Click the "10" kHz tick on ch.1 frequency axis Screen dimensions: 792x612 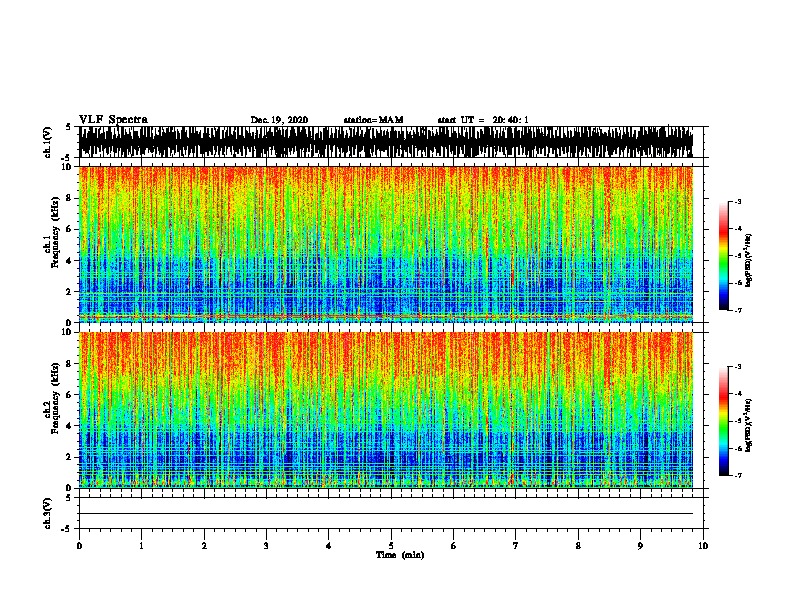[x=67, y=167]
